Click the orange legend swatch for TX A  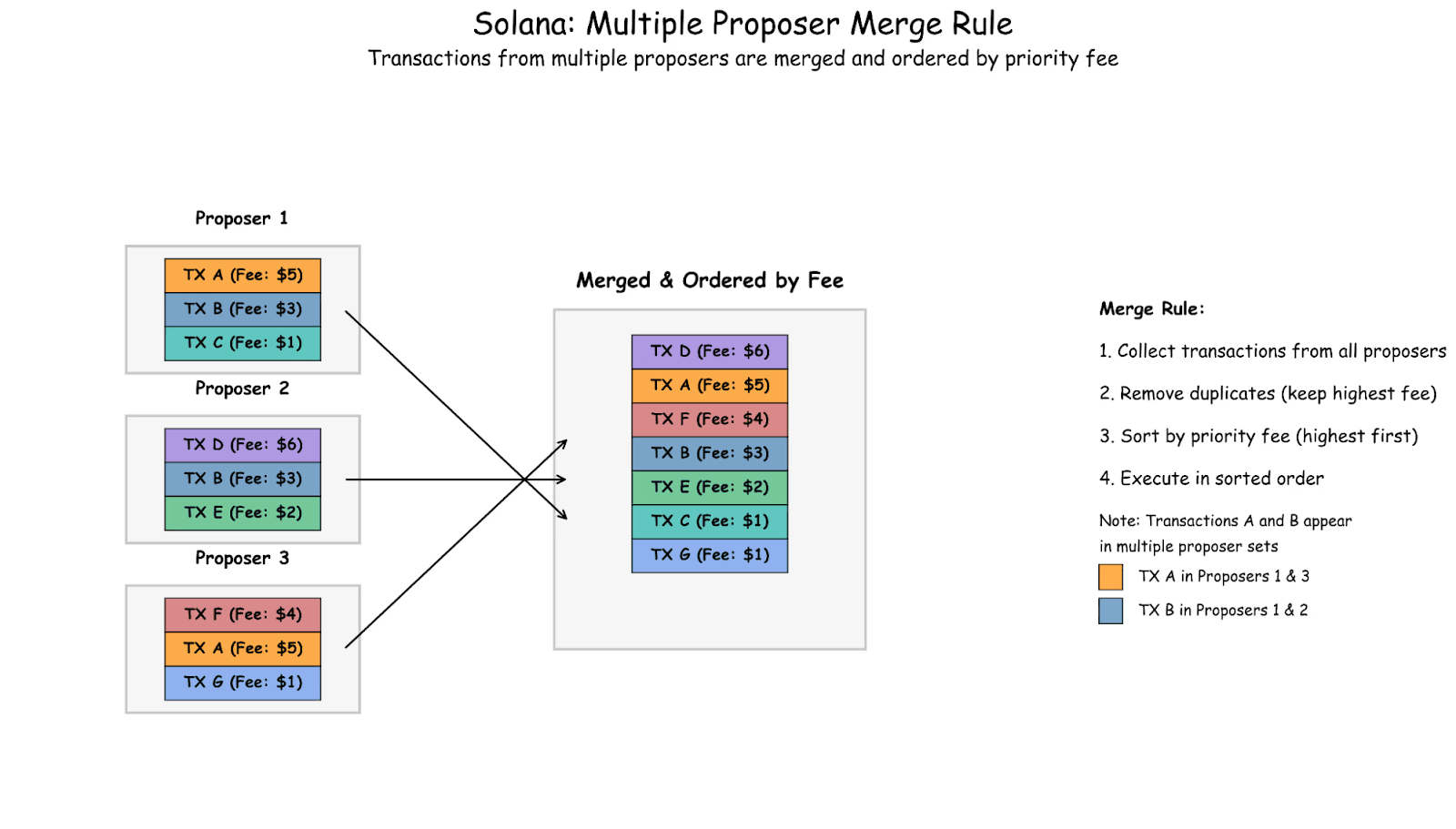[x=1110, y=577]
